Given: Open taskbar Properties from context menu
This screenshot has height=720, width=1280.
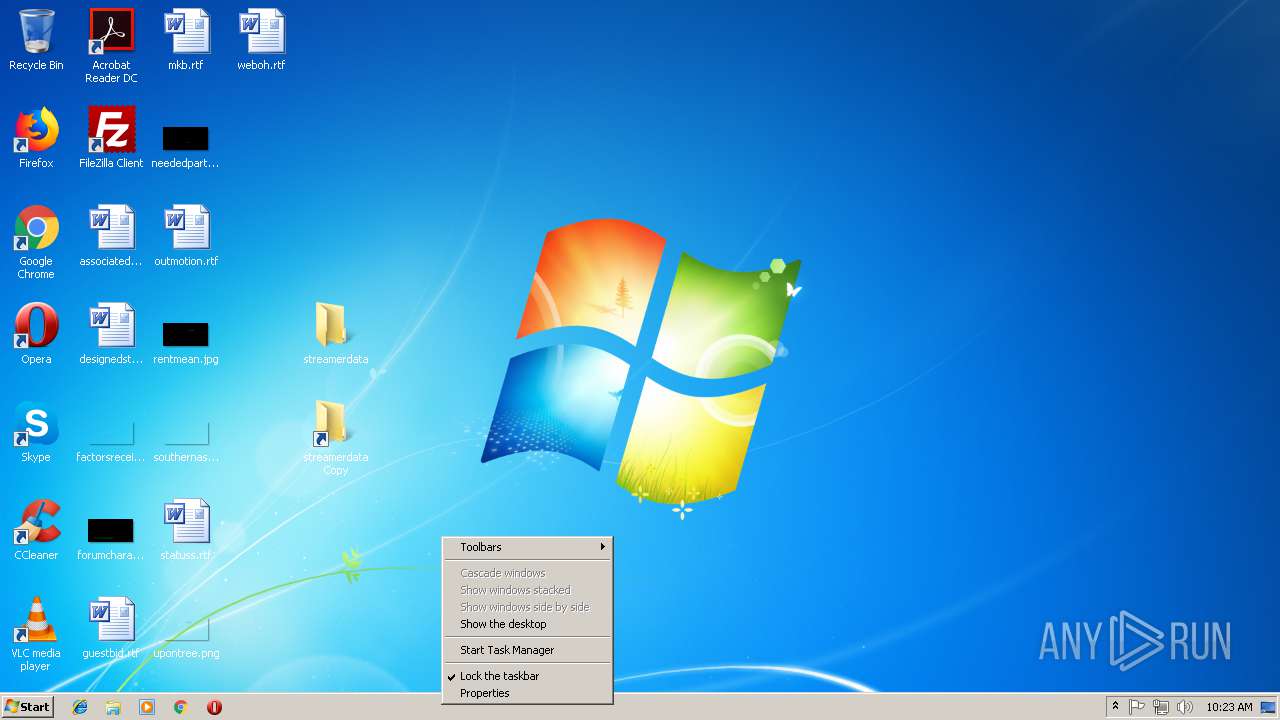Looking at the screenshot, I should (x=527, y=693).
